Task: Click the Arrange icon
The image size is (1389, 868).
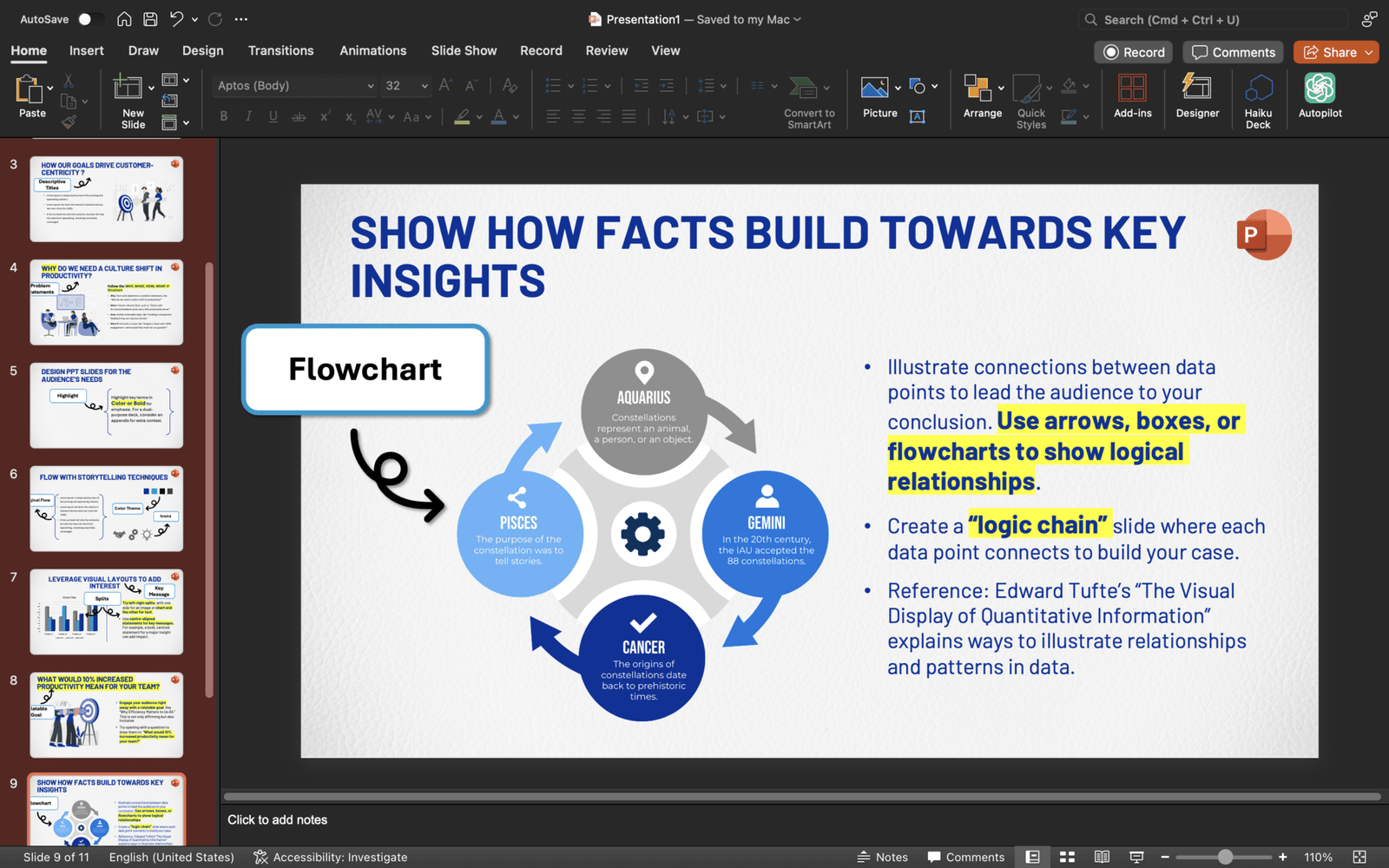Action: pos(978,91)
